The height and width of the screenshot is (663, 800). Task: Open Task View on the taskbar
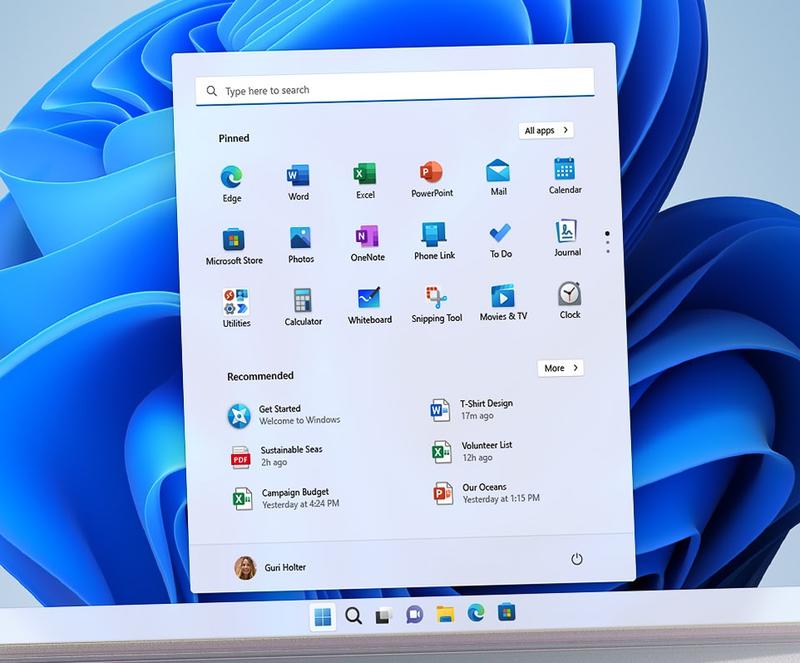click(x=384, y=616)
